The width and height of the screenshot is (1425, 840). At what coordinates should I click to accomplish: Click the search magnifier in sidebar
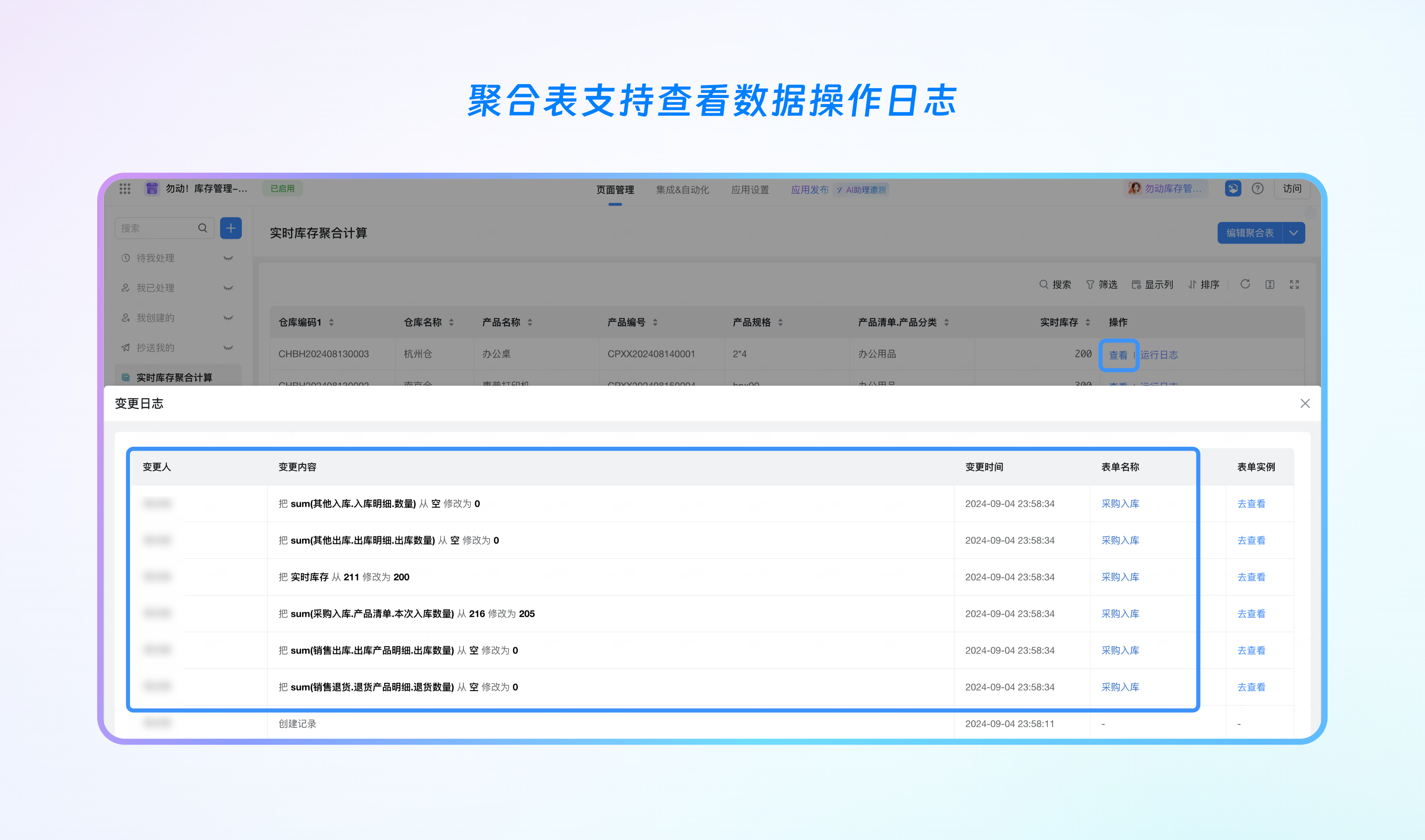coord(203,228)
